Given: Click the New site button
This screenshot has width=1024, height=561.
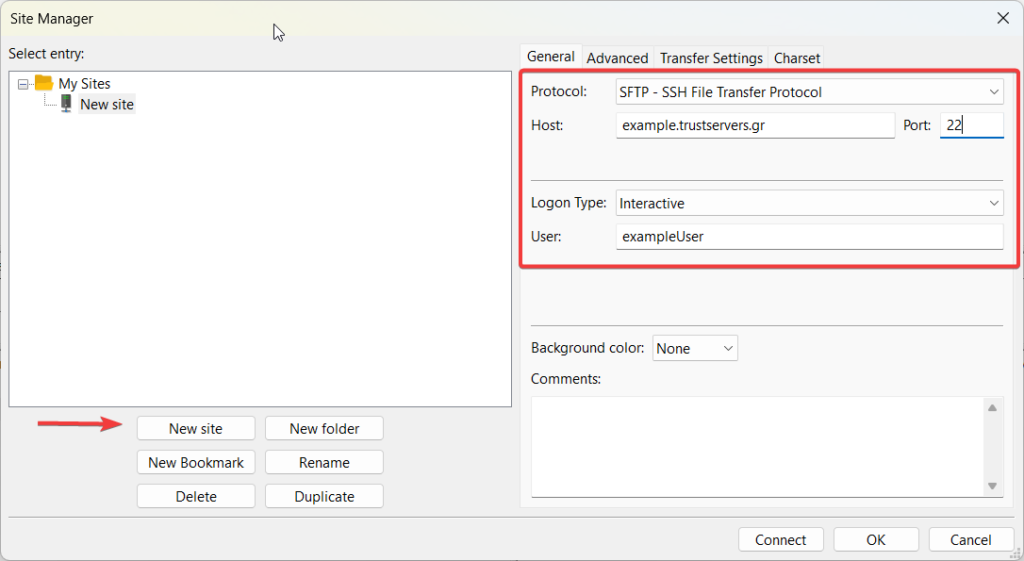Looking at the screenshot, I should pos(196,428).
